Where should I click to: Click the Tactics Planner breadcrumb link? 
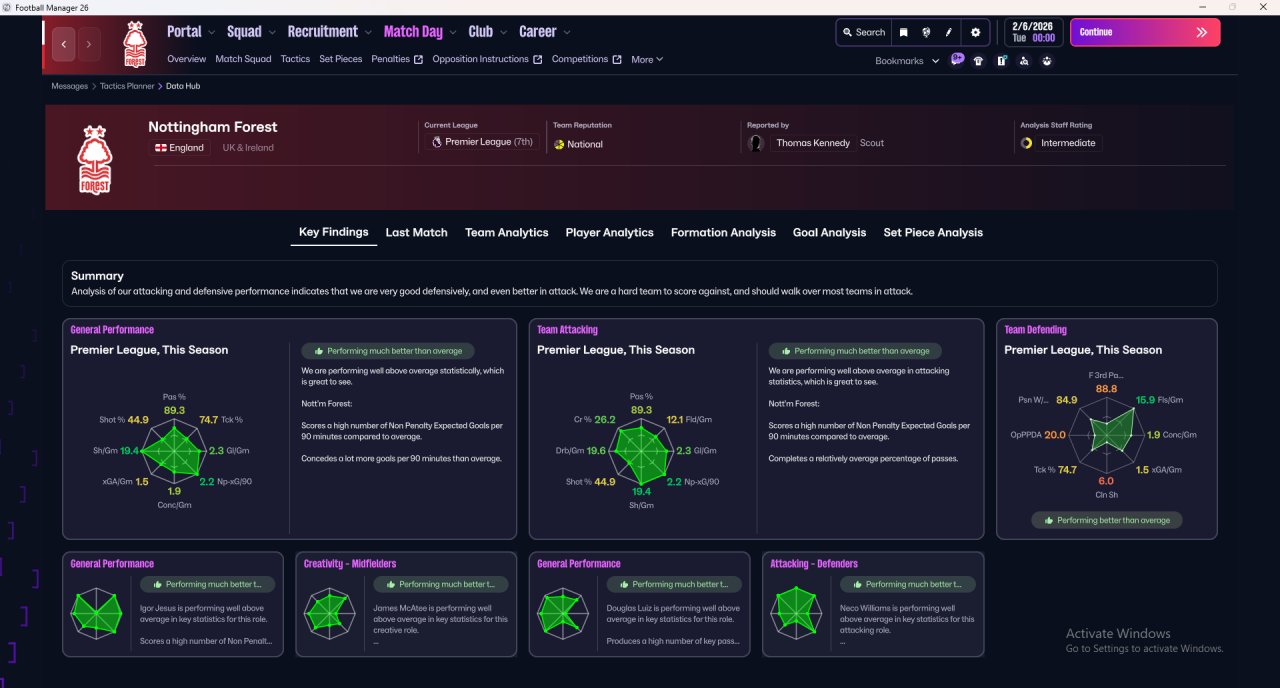tap(127, 86)
